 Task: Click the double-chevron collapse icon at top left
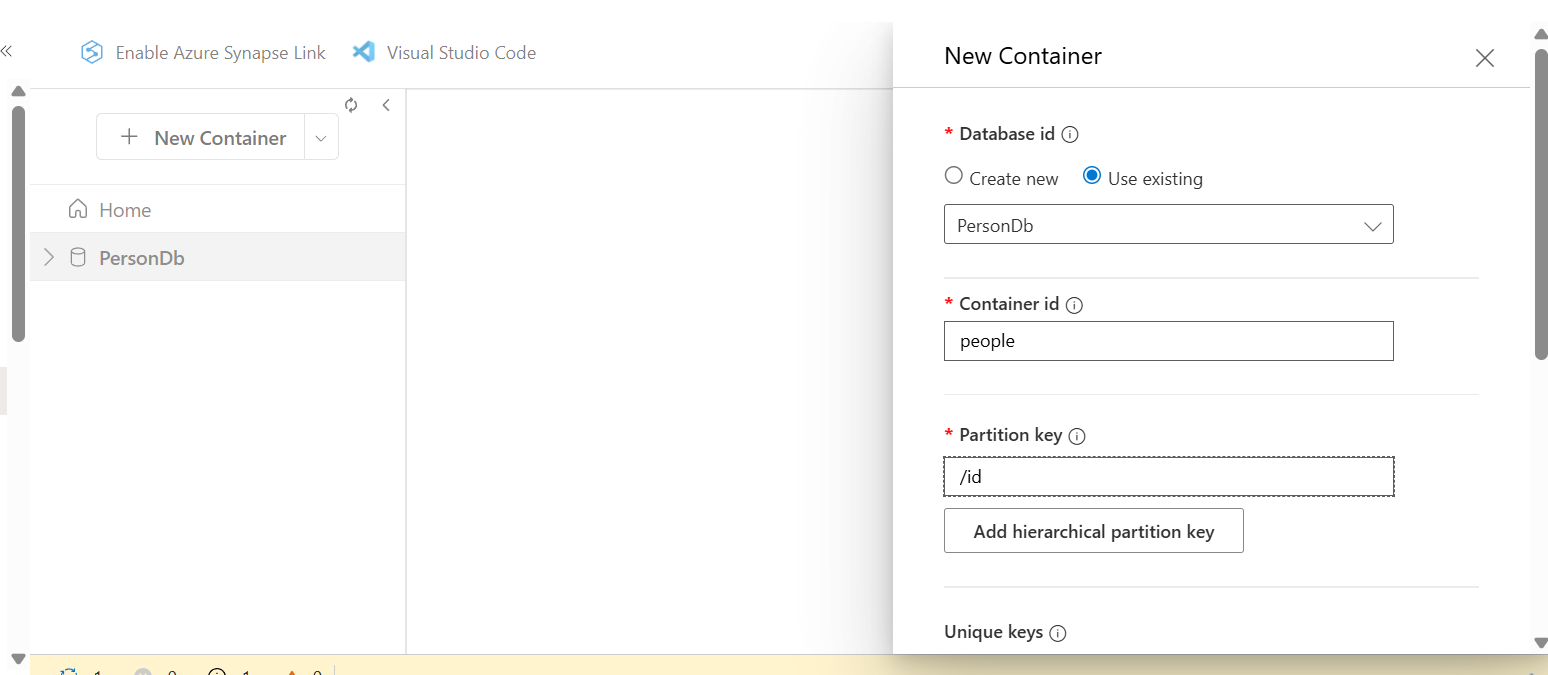(7, 51)
